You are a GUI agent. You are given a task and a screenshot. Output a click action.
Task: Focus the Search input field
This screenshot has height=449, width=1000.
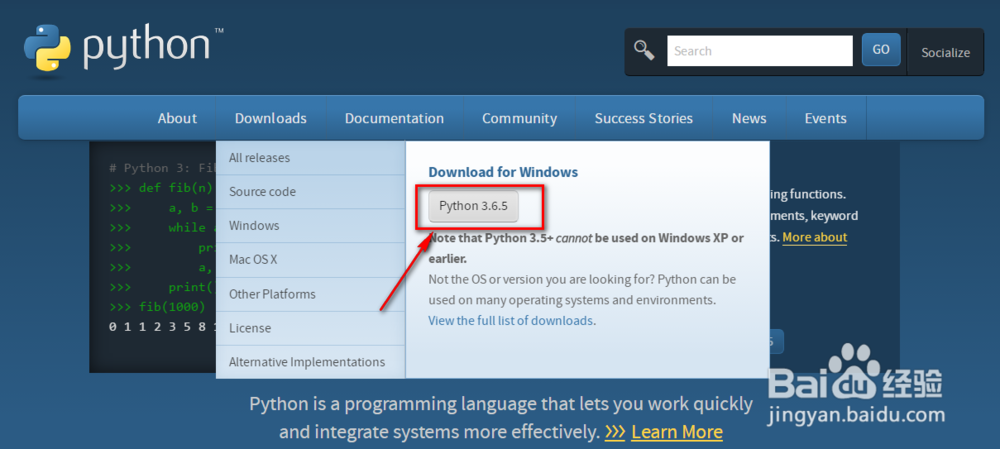pos(760,50)
